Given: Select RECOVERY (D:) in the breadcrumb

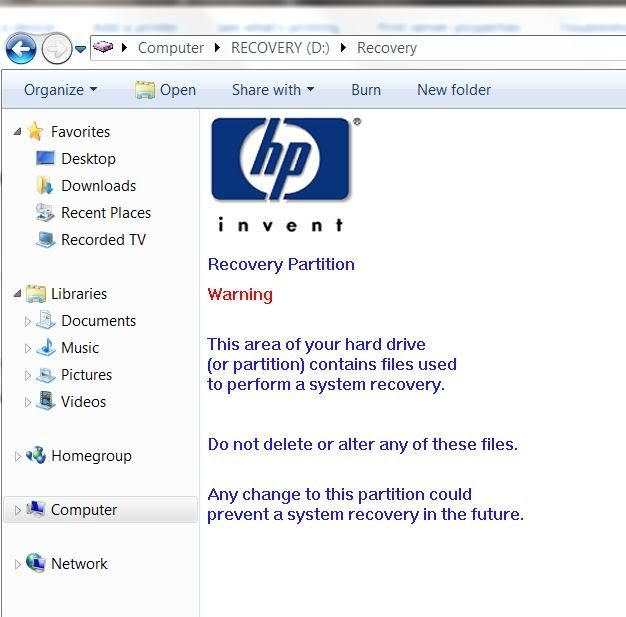Looking at the screenshot, I should click(x=280, y=48).
